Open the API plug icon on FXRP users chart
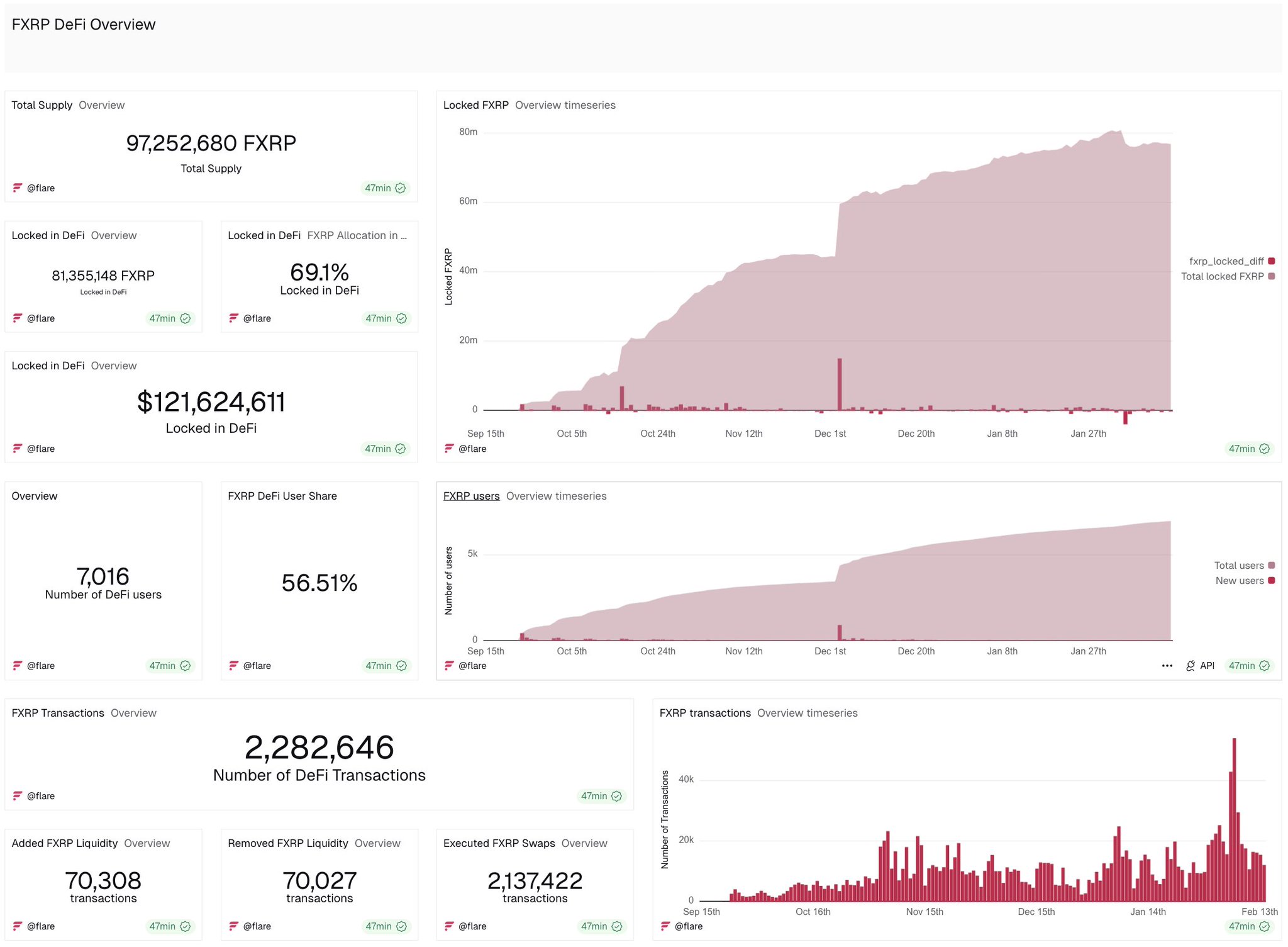Image resolution: width=1288 pixels, height=947 pixels. click(x=1191, y=666)
